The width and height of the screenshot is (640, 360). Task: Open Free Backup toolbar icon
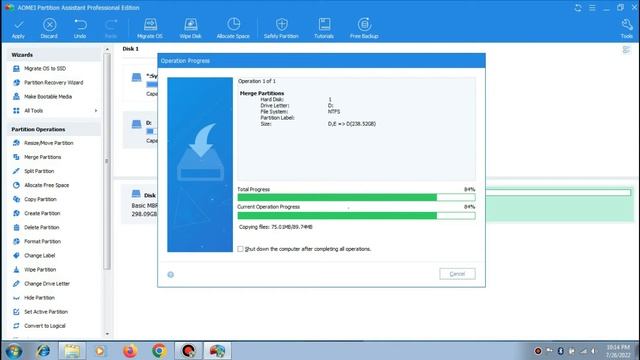364,28
